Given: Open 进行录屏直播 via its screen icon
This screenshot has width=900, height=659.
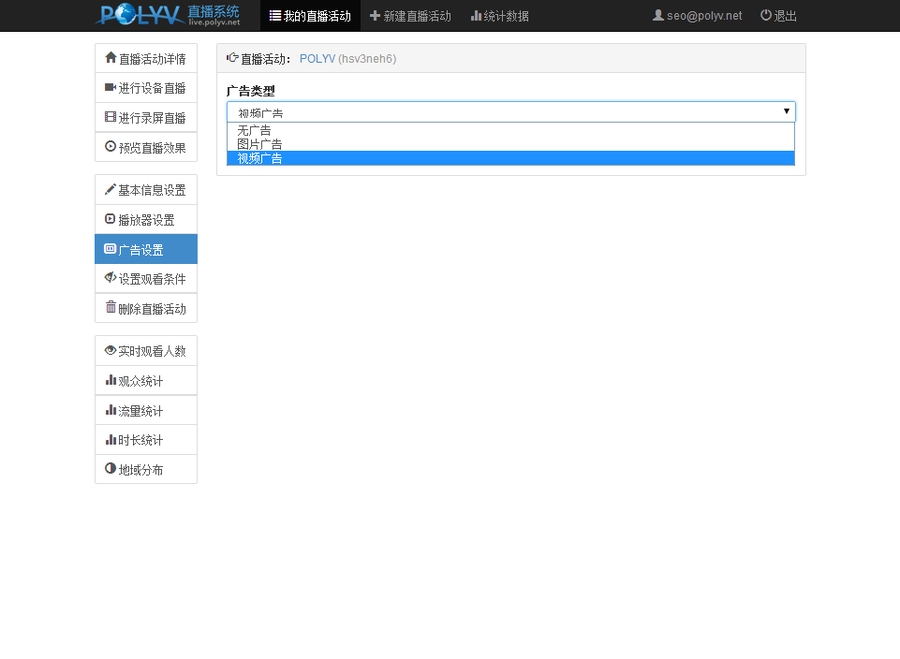Looking at the screenshot, I should 111,117.
